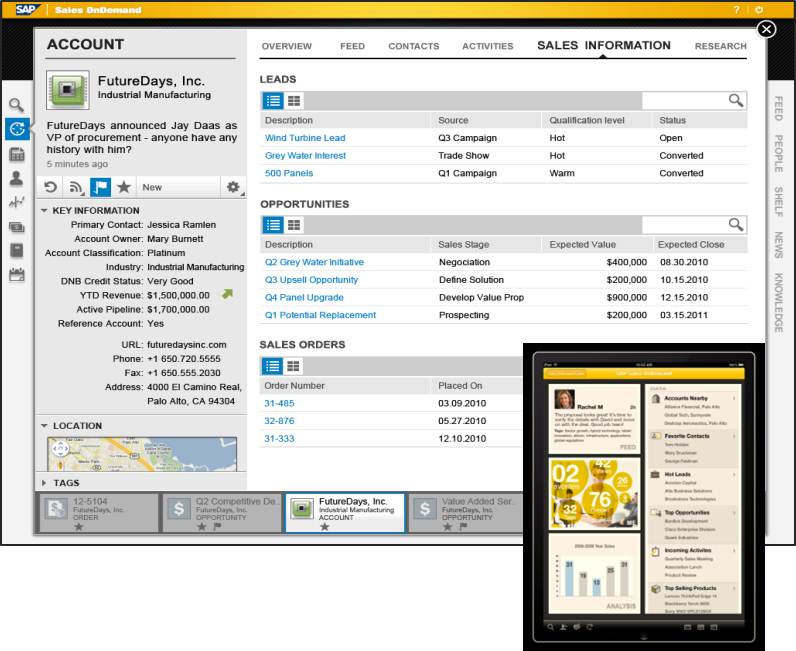796x651 pixels.
Task: Open the calculator icon in sidebar
Action: pos(17,154)
